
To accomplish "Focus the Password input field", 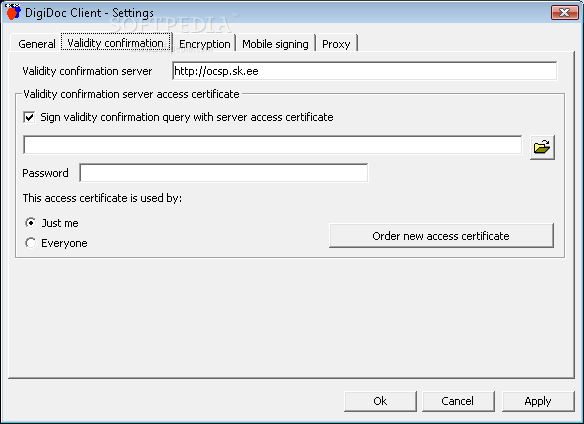I will (x=223, y=173).
